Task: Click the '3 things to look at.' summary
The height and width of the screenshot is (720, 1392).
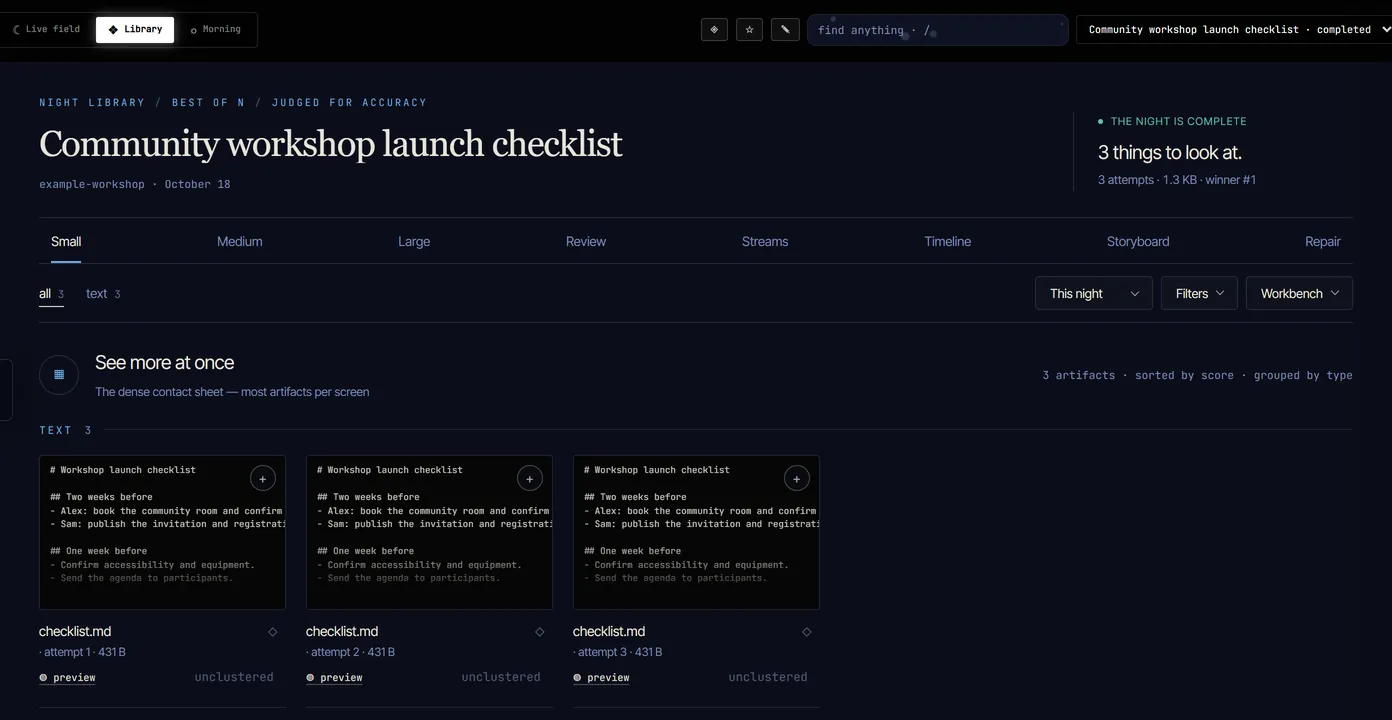Action: pos(1170,153)
